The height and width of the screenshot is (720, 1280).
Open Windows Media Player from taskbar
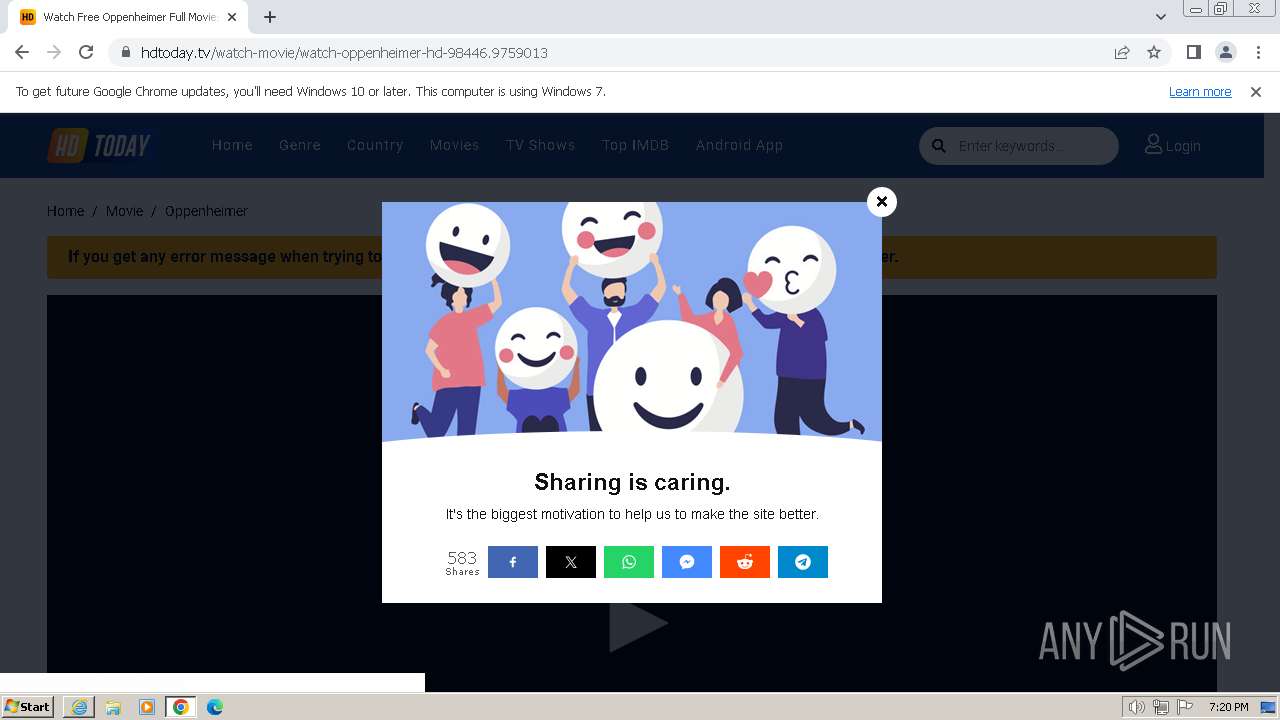147,707
